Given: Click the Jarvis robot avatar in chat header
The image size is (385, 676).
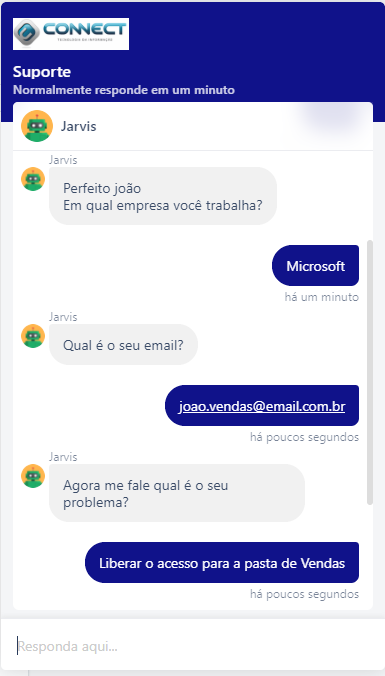Looking at the screenshot, I should (x=37, y=126).
